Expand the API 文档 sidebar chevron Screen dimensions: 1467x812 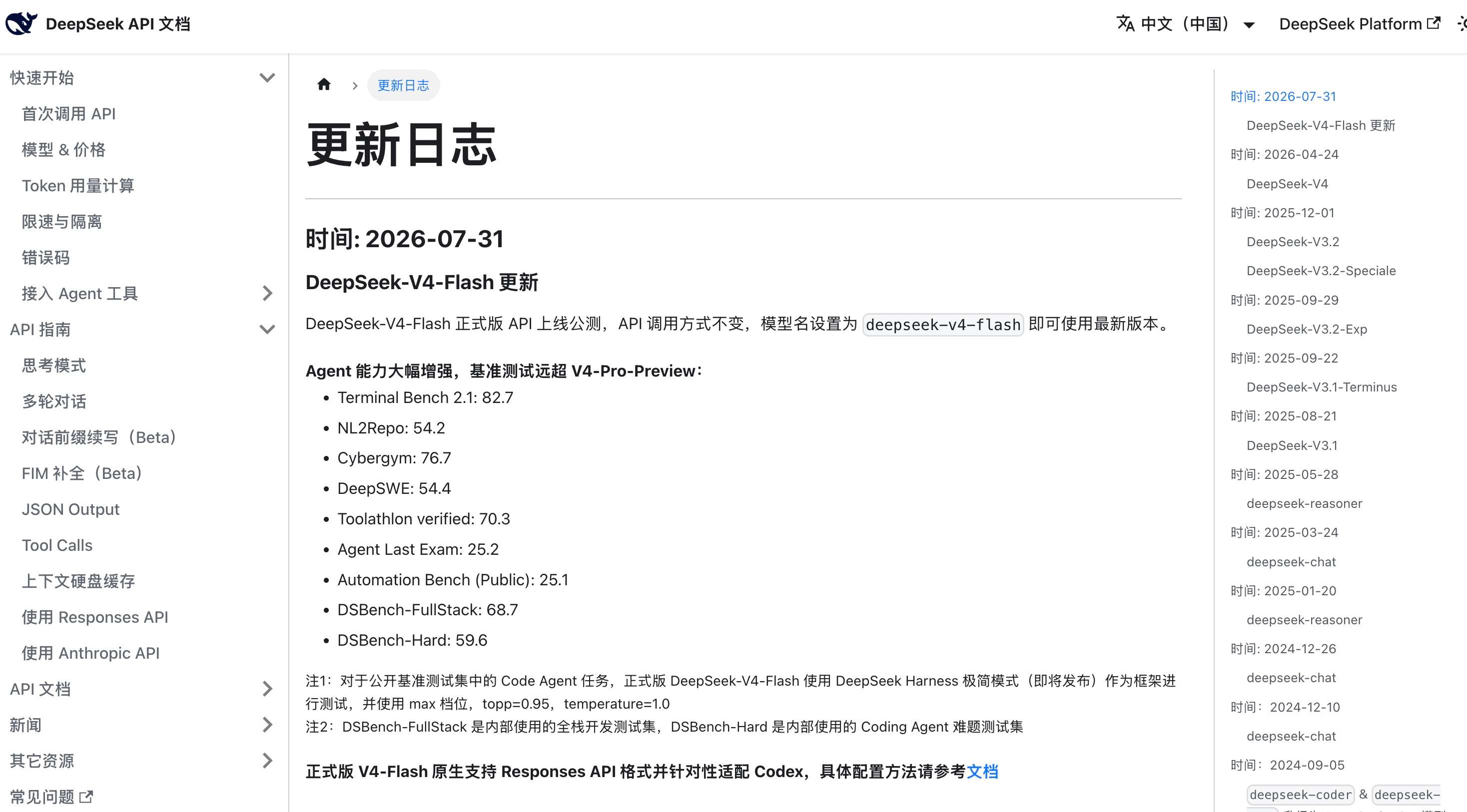pos(267,689)
